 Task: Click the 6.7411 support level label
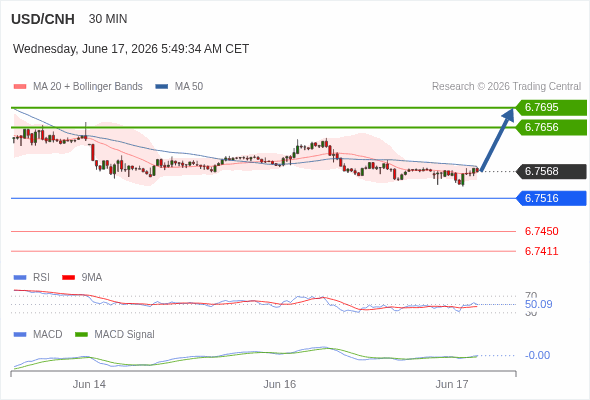point(541,251)
